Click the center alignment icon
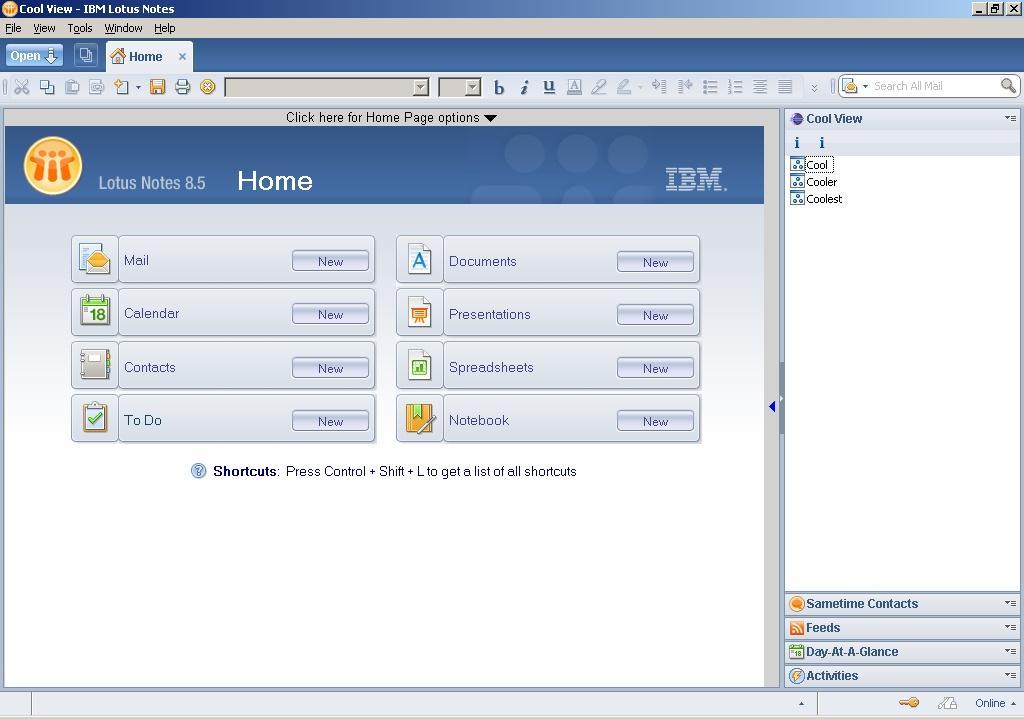This screenshot has height=719, width=1024. (760, 87)
